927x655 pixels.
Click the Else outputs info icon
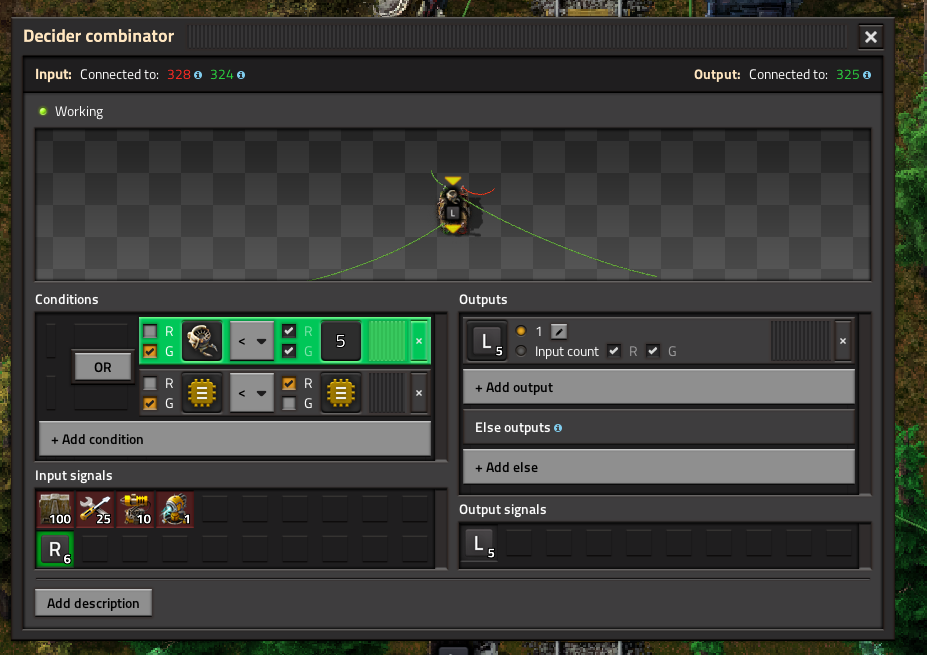558,428
